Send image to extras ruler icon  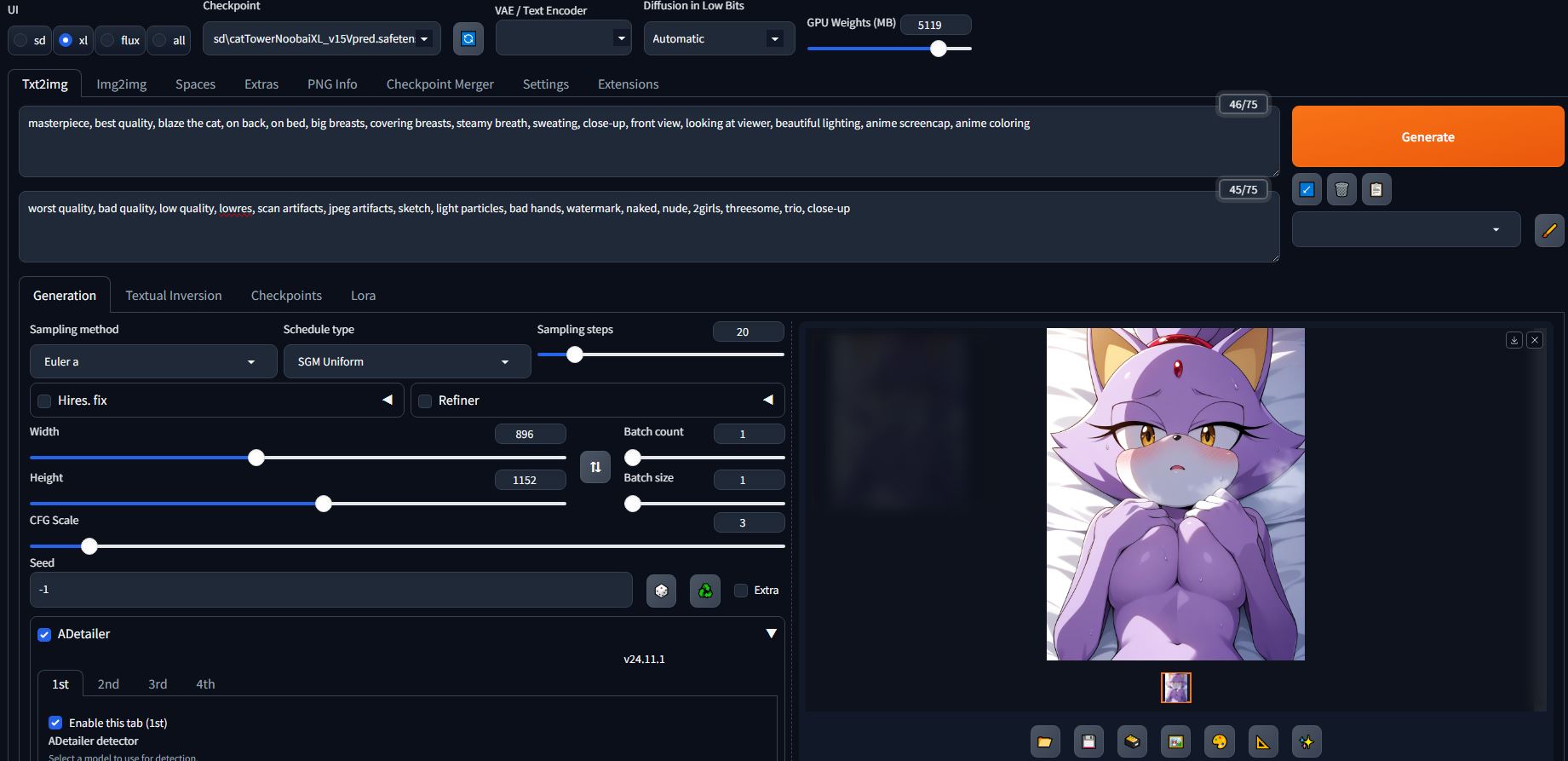(1262, 741)
